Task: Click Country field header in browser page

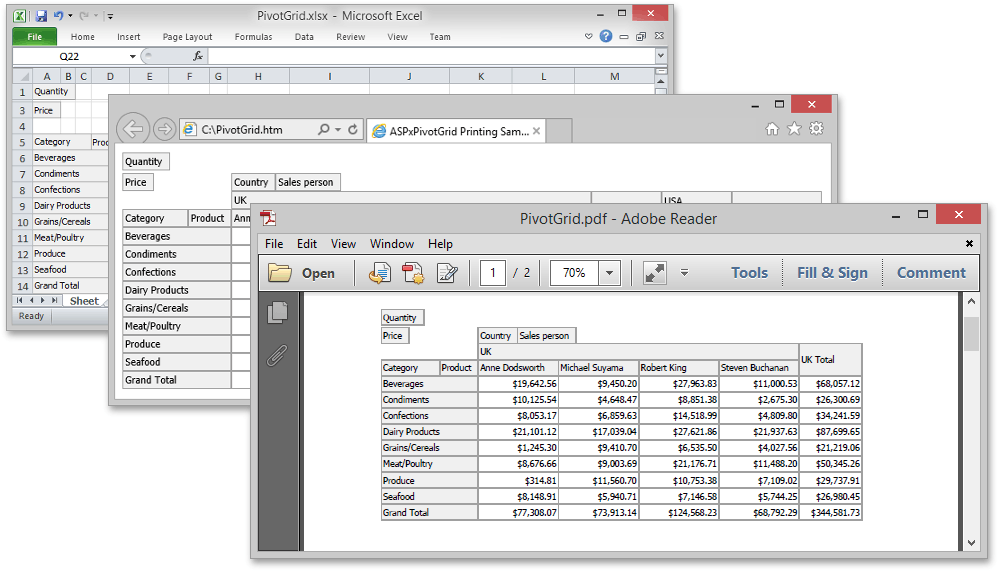Action: [253, 182]
